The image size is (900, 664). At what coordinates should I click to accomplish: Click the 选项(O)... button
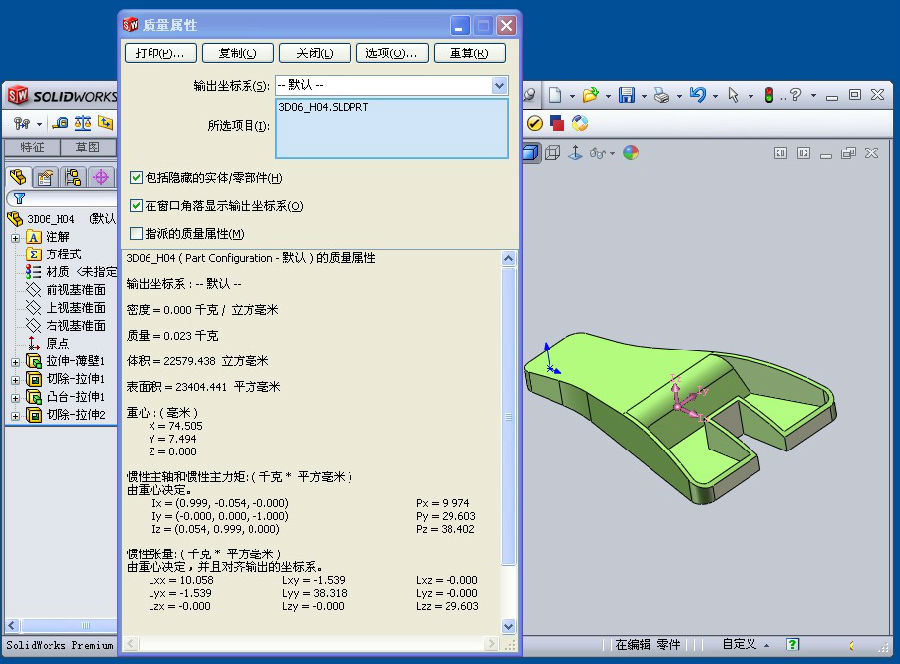coord(391,53)
